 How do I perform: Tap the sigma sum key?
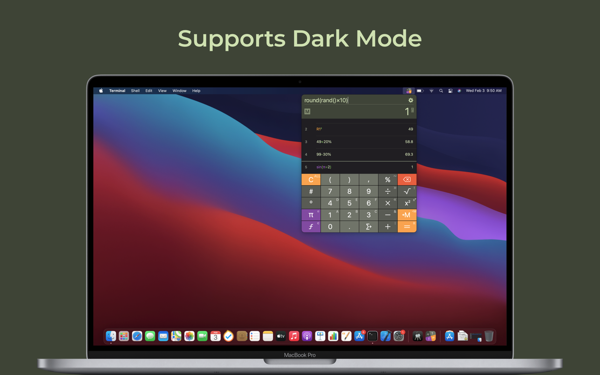pos(368,227)
